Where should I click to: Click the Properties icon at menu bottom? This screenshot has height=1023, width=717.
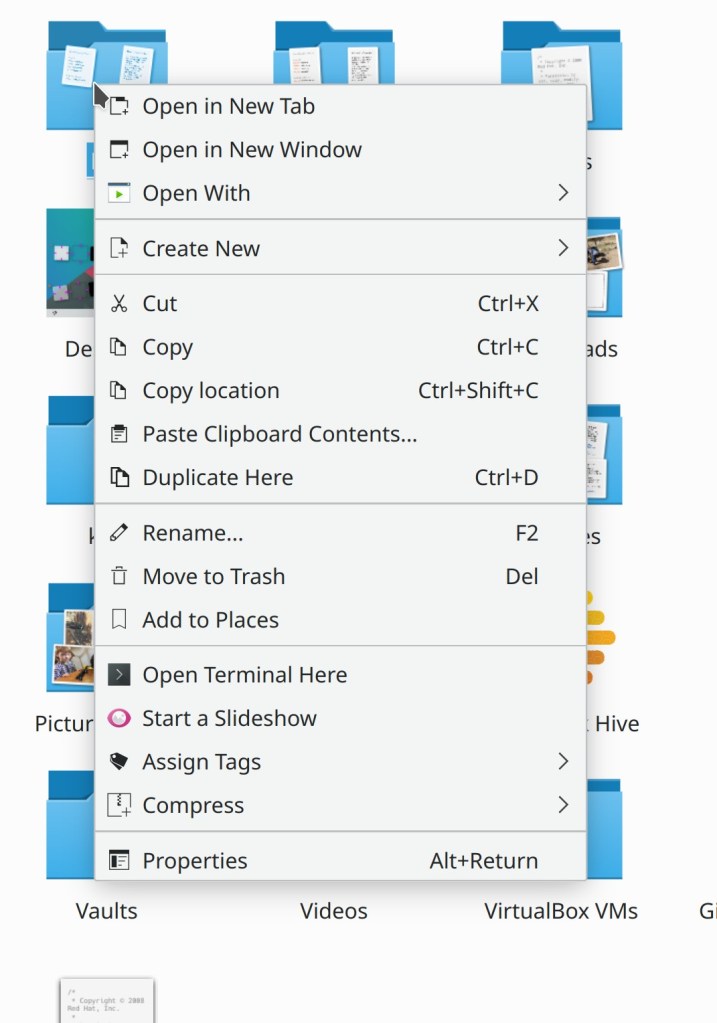(x=119, y=861)
